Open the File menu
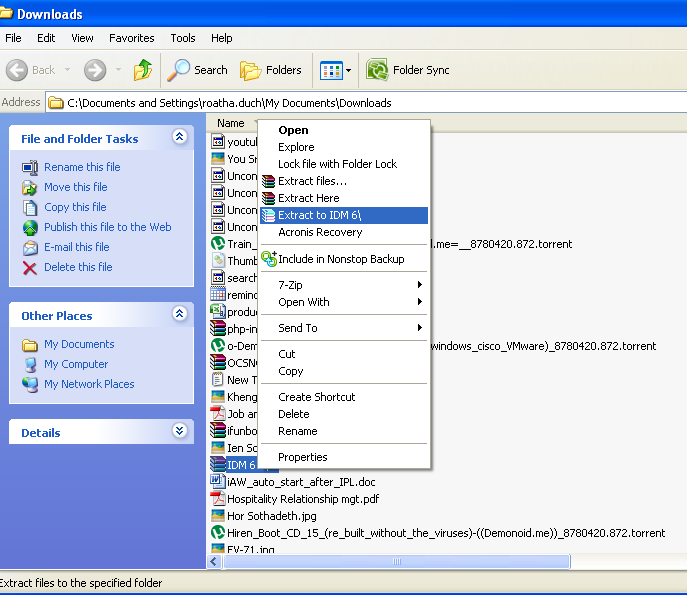Viewport: 687px width, 595px height. coord(13,38)
